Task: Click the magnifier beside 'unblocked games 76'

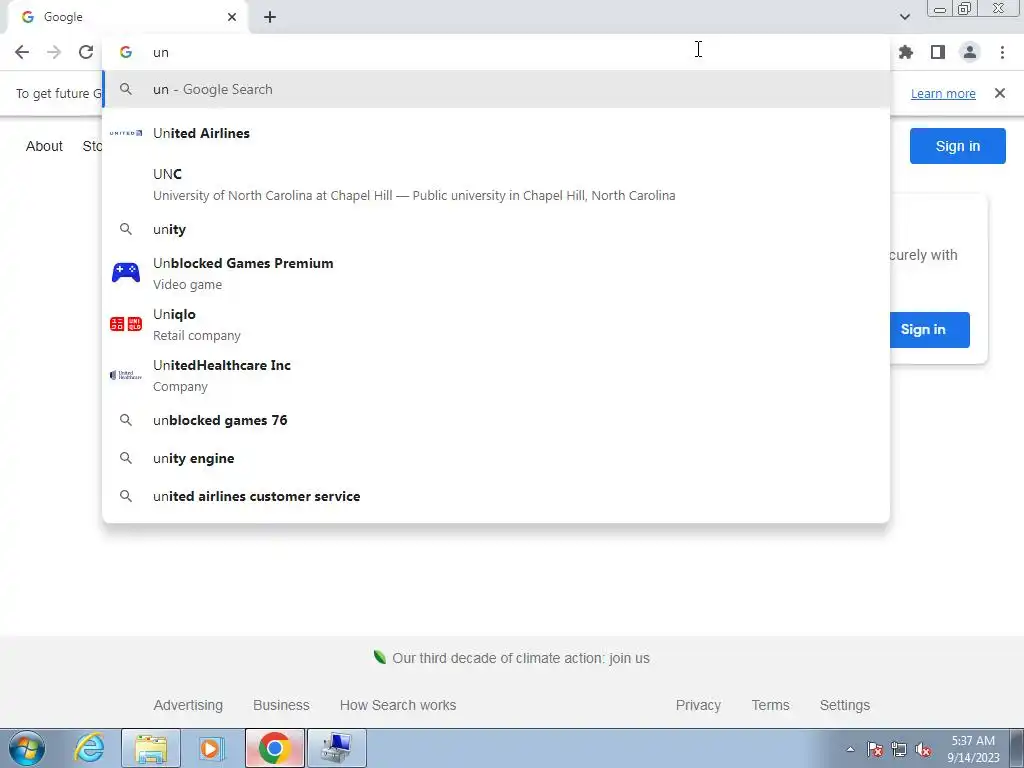Action: (125, 420)
